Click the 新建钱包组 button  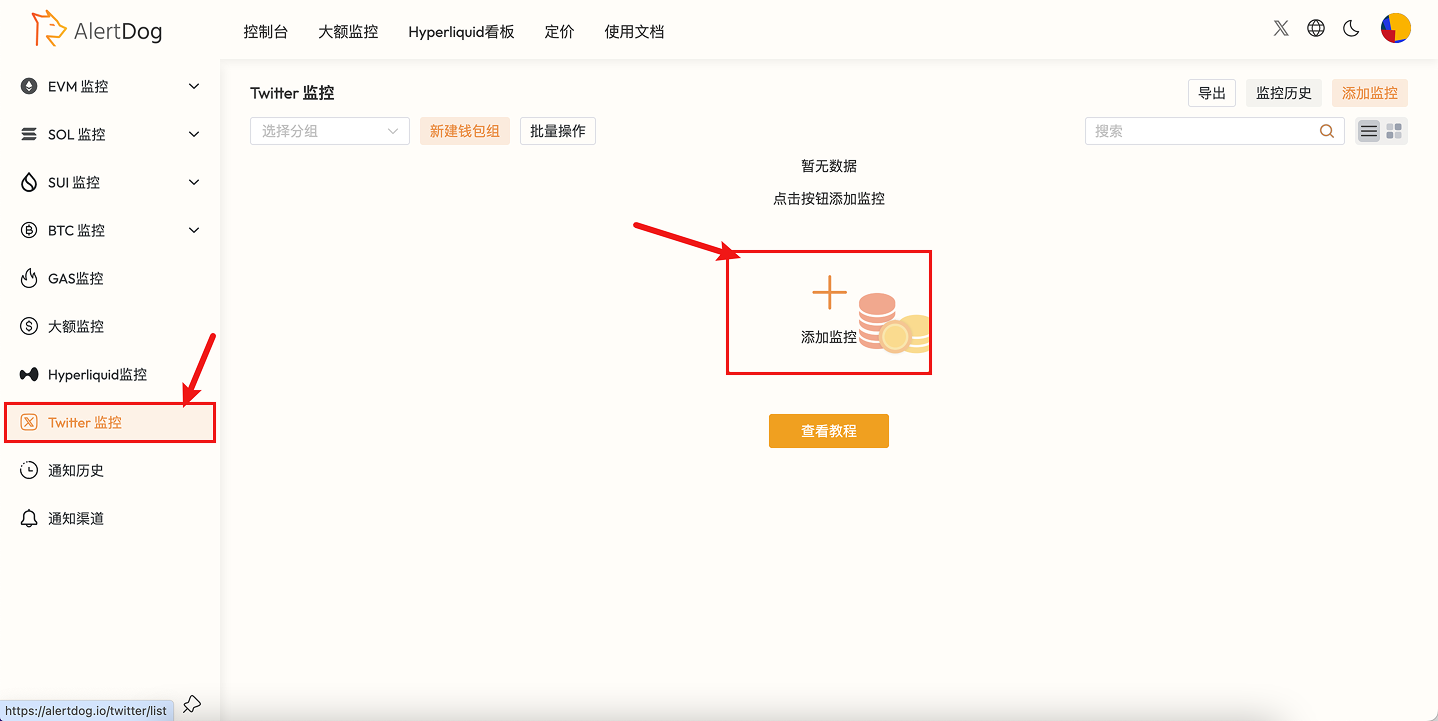[x=465, y=131]
